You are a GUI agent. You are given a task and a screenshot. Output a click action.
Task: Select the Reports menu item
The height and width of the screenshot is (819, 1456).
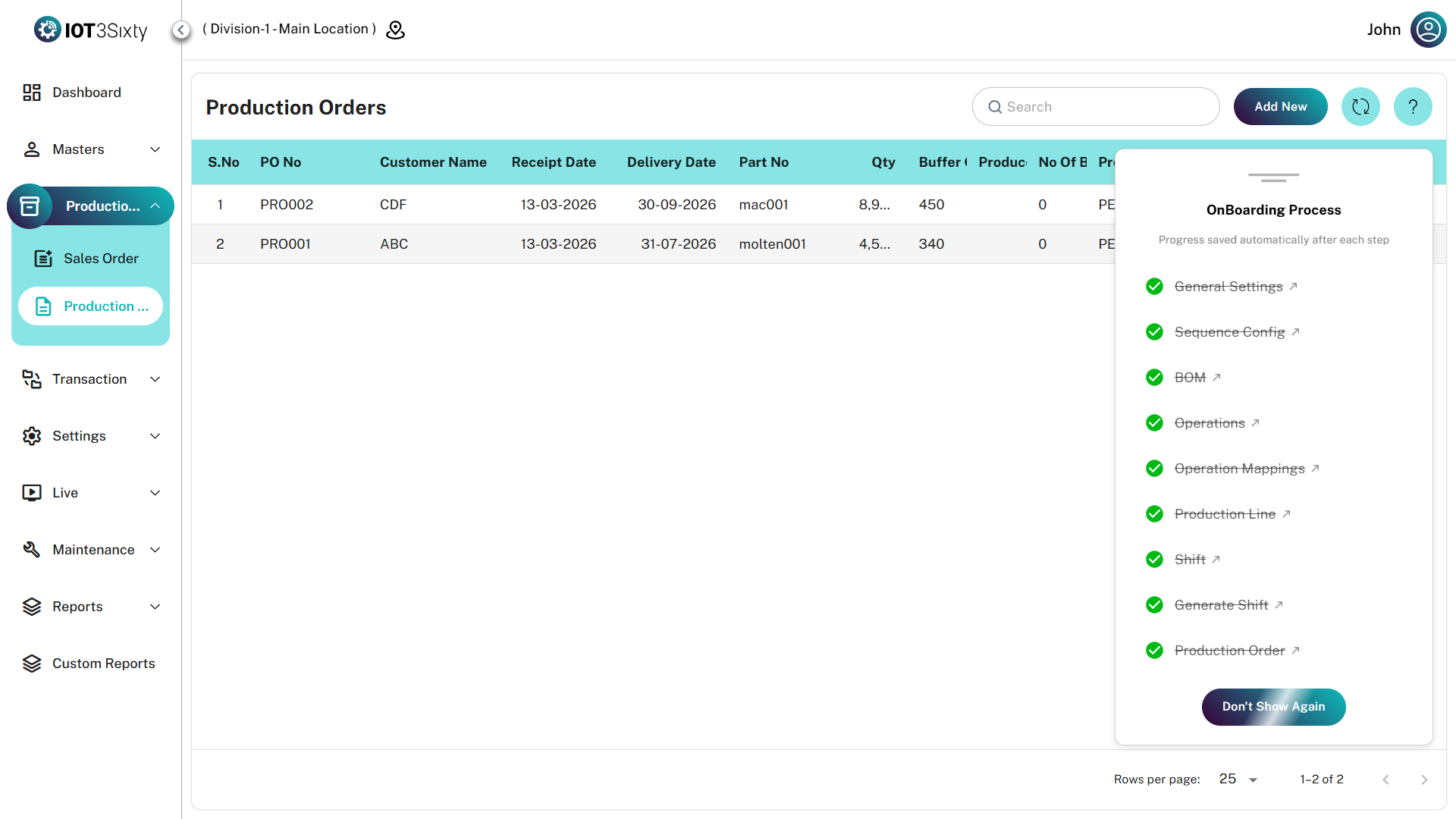click(x=77, y=607)
